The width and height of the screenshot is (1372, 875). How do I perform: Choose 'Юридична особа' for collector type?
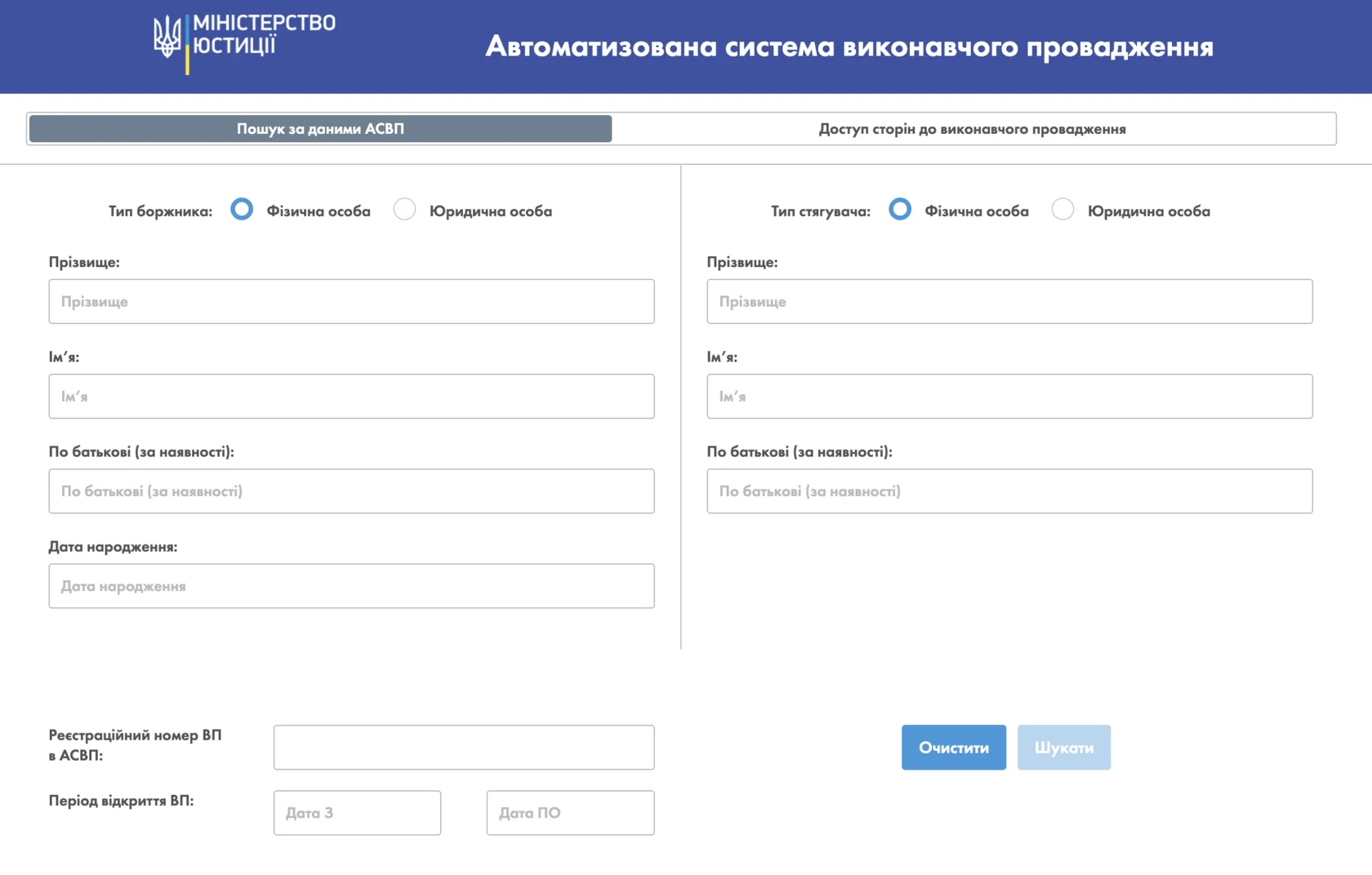pos(1062,210)
